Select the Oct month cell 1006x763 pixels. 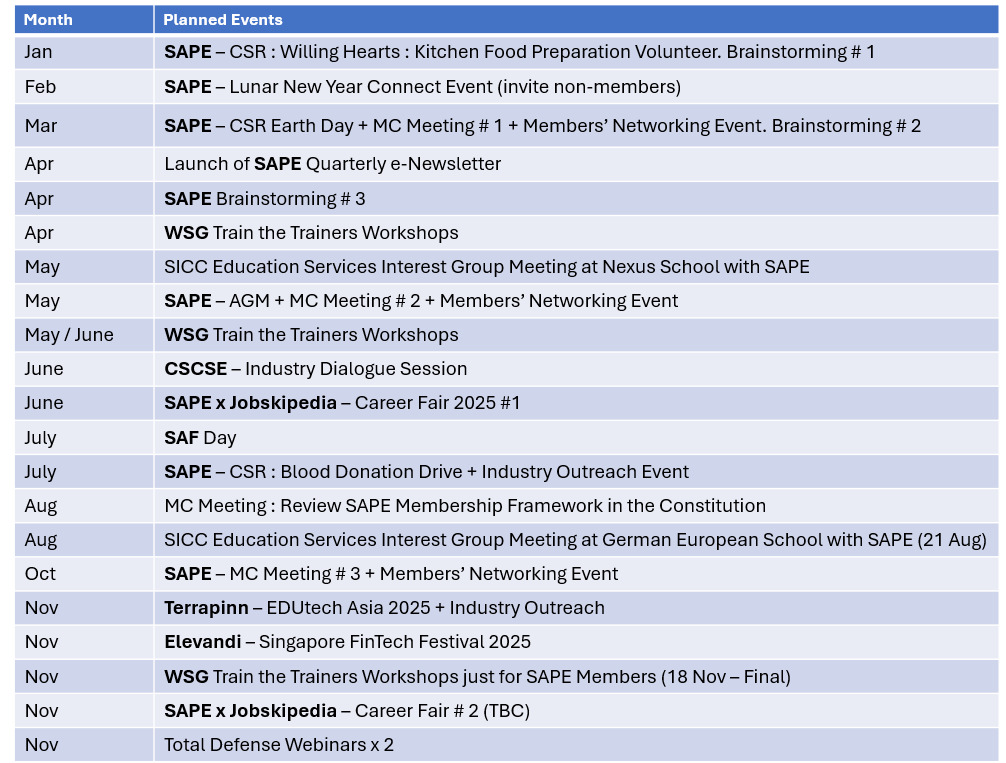click(x=40, y=574)
